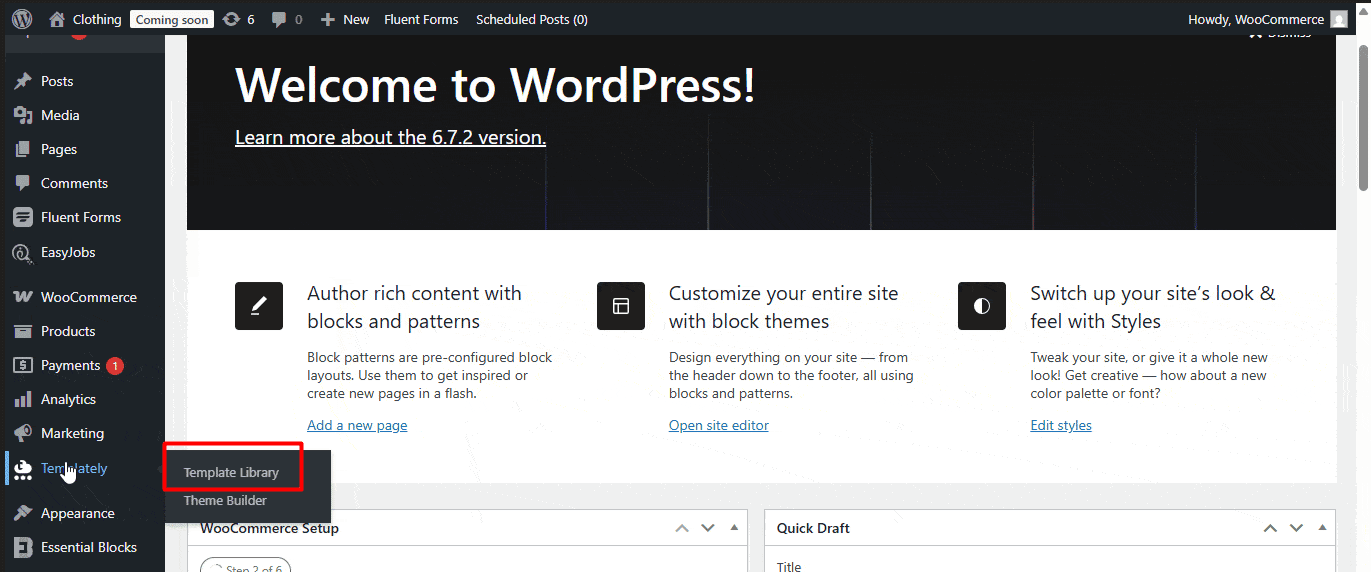Screen dimensions: 1371x572
Task: Click the Clothing site name in admin bar
Action: coord(97,19)
